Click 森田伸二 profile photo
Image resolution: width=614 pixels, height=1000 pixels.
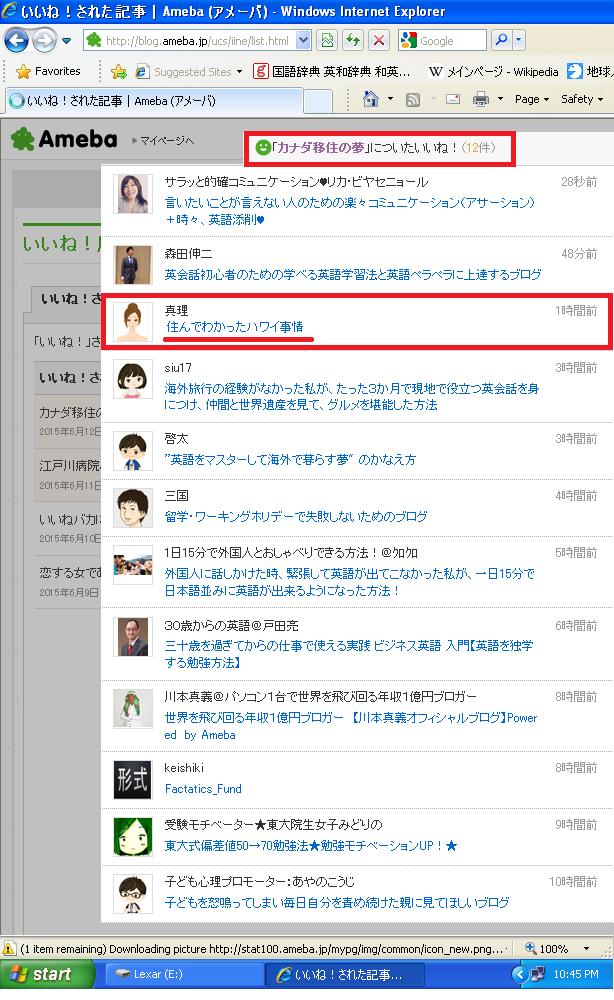tap(133, 265)
